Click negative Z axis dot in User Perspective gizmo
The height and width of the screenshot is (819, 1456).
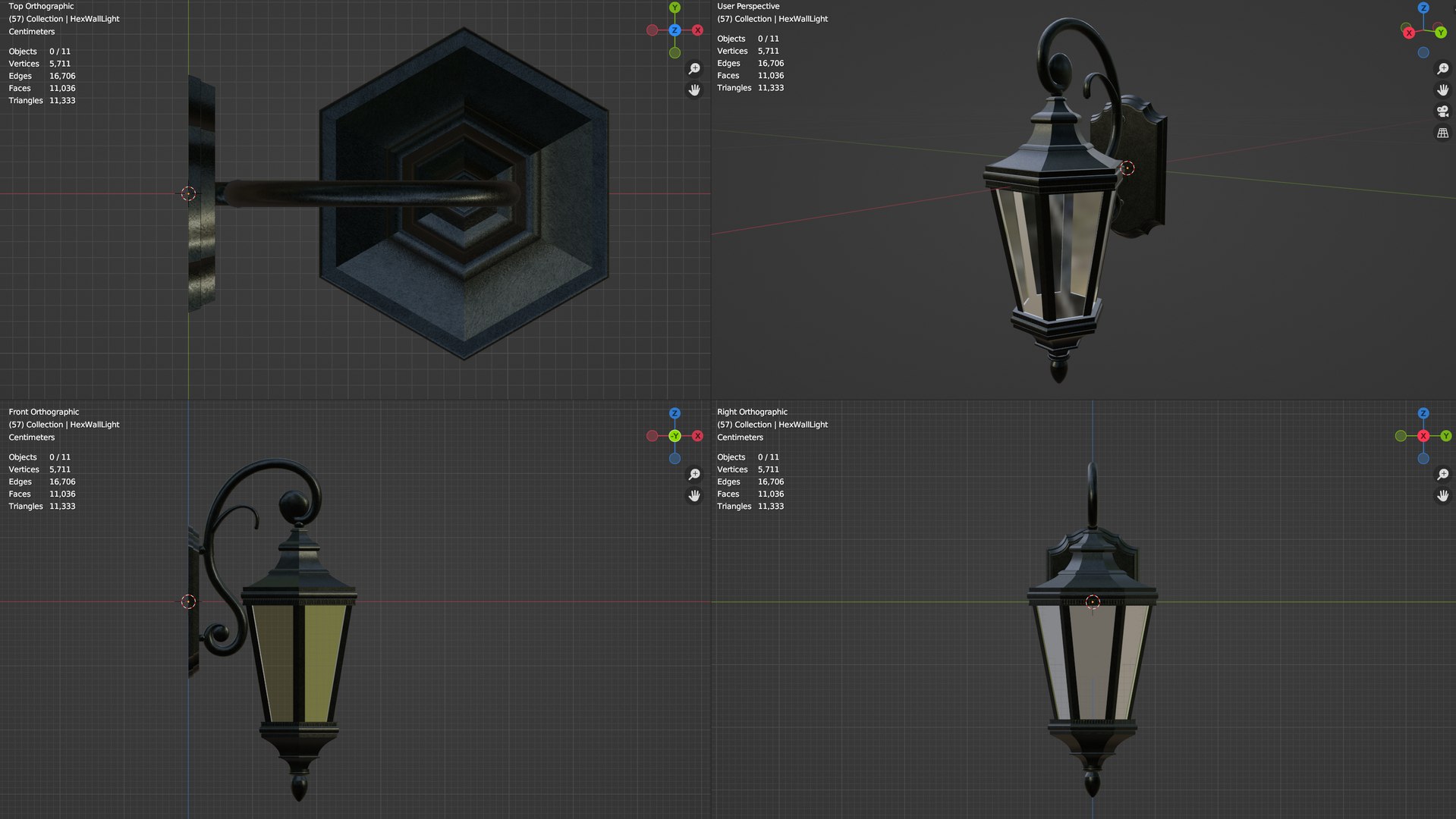tap(1423, 53)
